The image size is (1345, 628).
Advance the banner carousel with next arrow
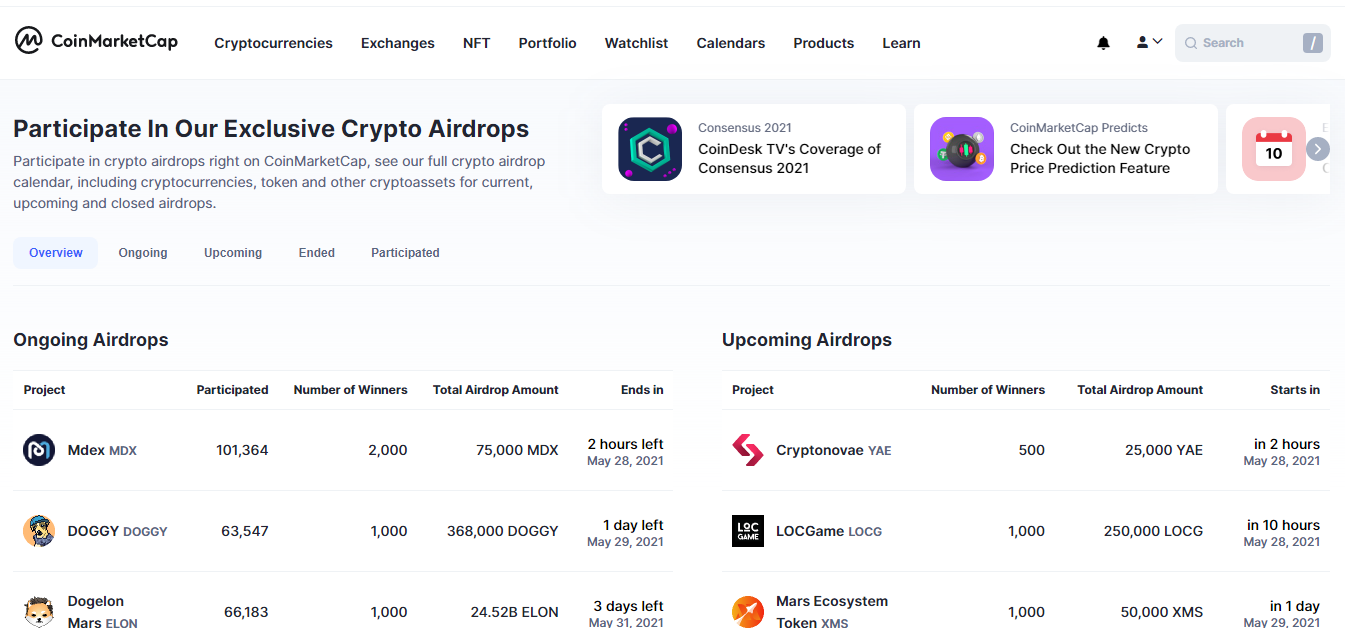1318,149
